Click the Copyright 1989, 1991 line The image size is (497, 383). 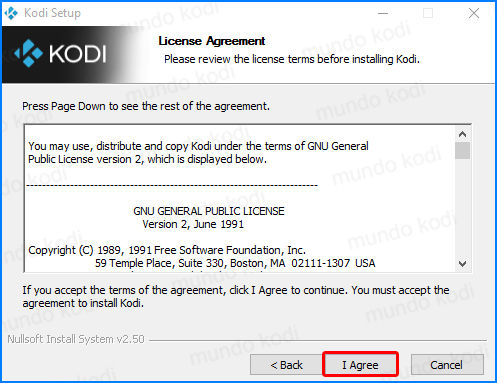167,250
